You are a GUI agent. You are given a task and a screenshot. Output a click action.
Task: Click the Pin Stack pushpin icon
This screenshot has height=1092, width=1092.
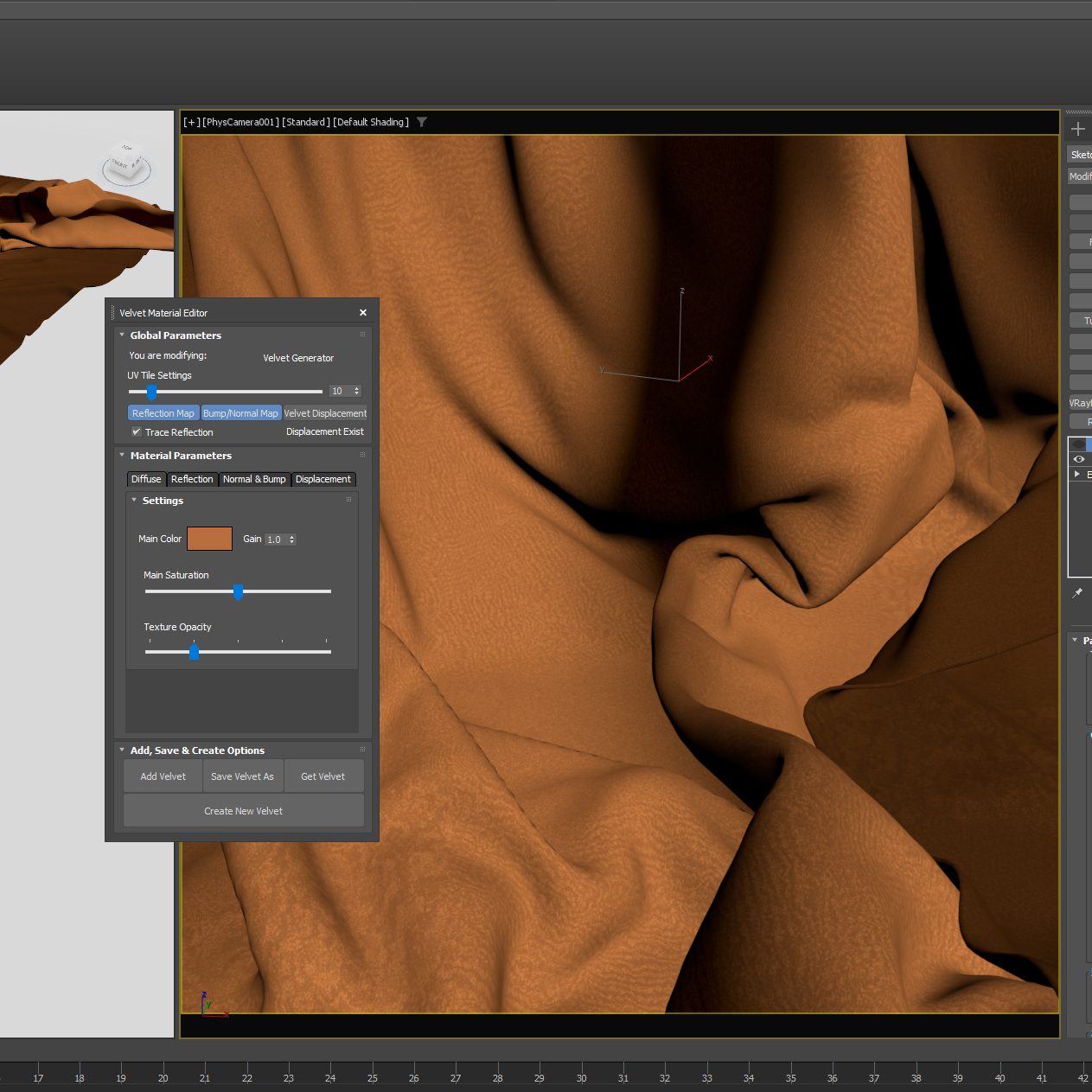tap(1077, 593)
